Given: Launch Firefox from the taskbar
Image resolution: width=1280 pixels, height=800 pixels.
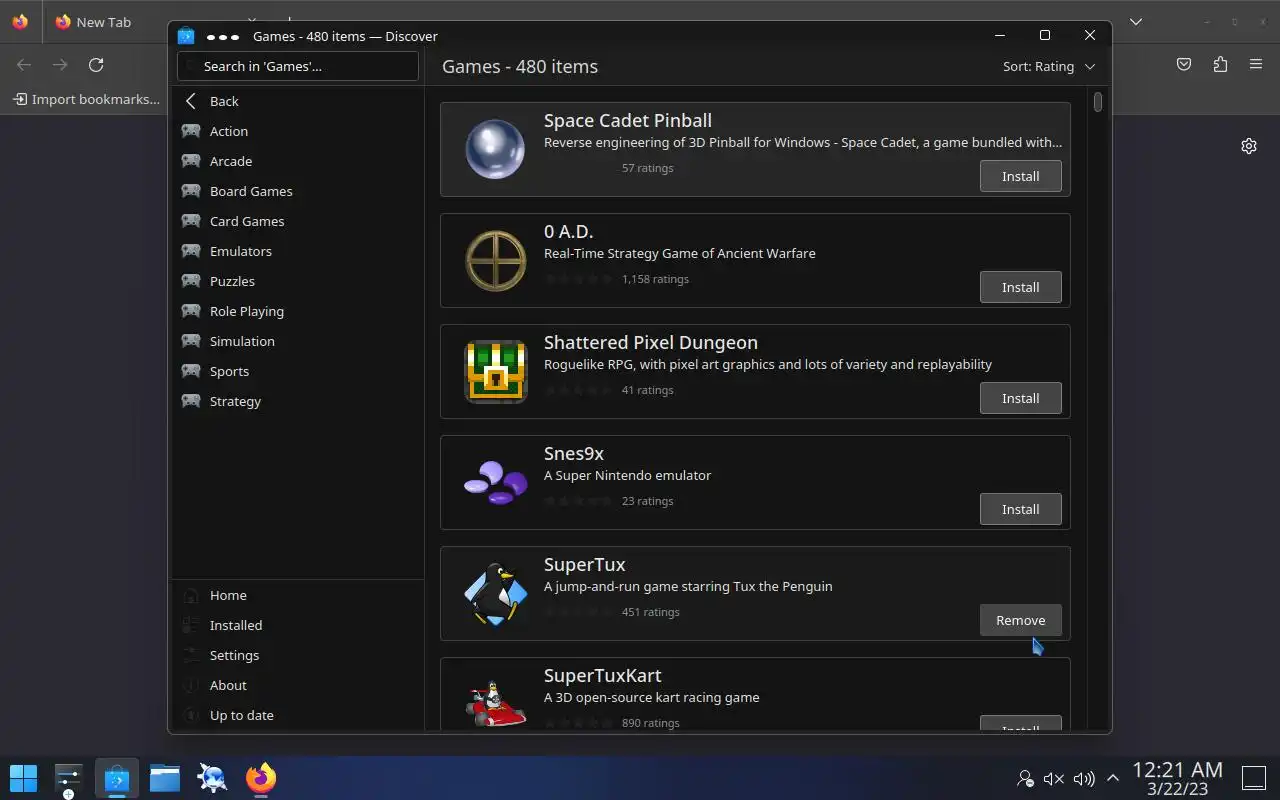Looking at the screenshot, I should click(x=261, y=778).
